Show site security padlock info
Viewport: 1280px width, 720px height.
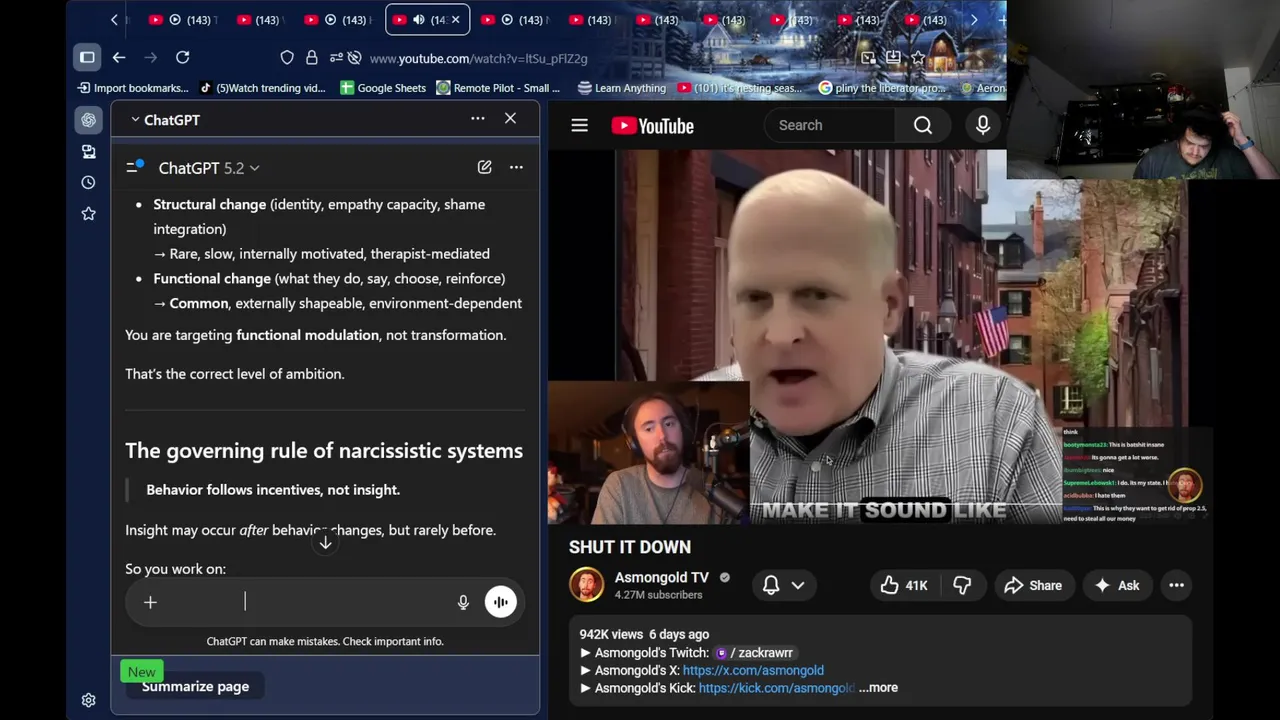[311, 58]
